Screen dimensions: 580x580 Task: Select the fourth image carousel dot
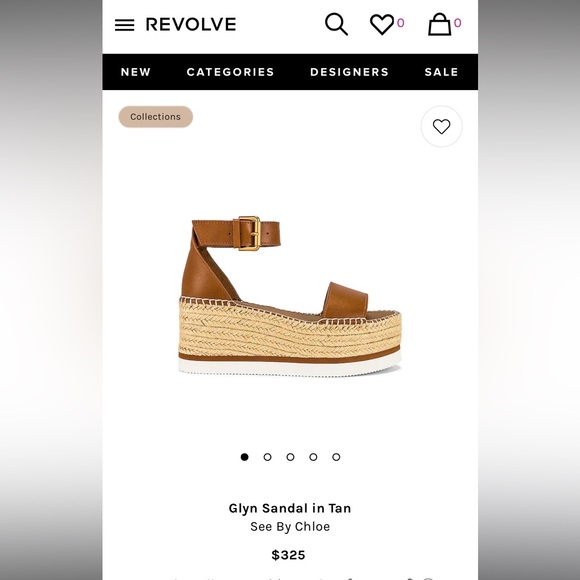coord(313,457)
